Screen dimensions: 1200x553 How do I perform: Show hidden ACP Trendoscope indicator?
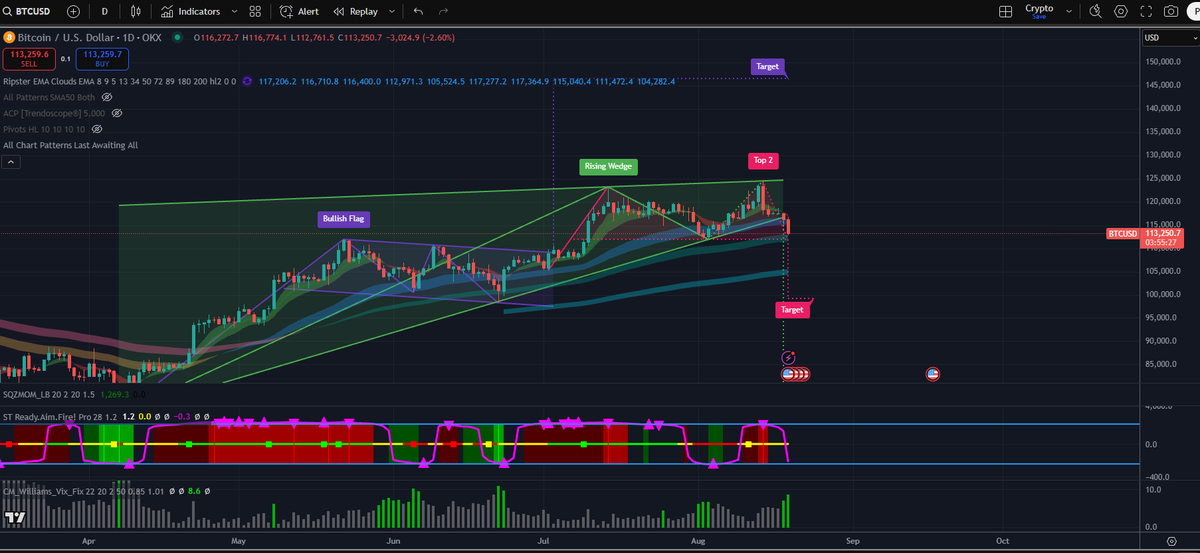117,113
